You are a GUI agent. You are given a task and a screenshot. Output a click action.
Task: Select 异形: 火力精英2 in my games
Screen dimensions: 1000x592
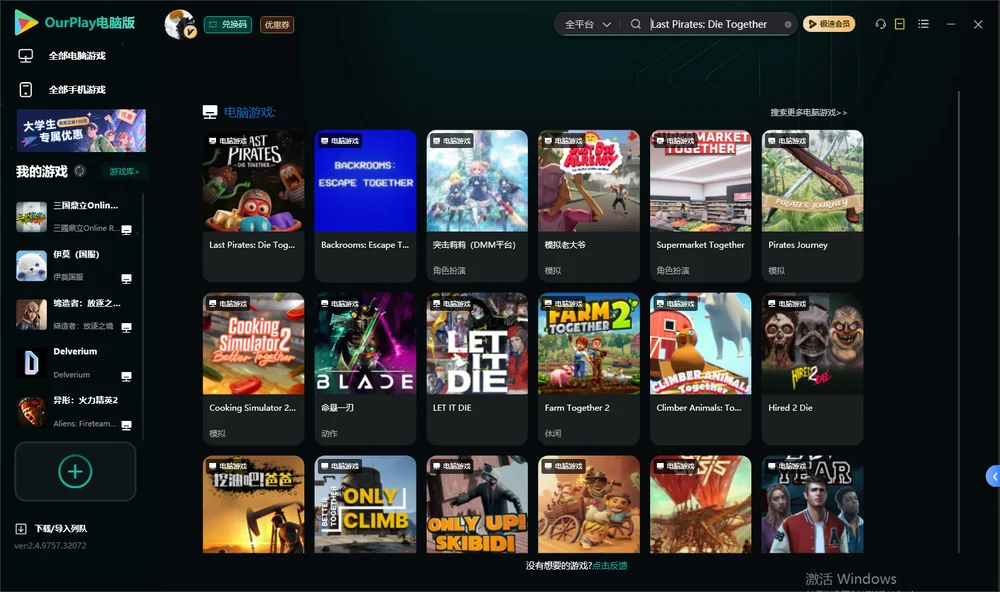tap(74, 411)
